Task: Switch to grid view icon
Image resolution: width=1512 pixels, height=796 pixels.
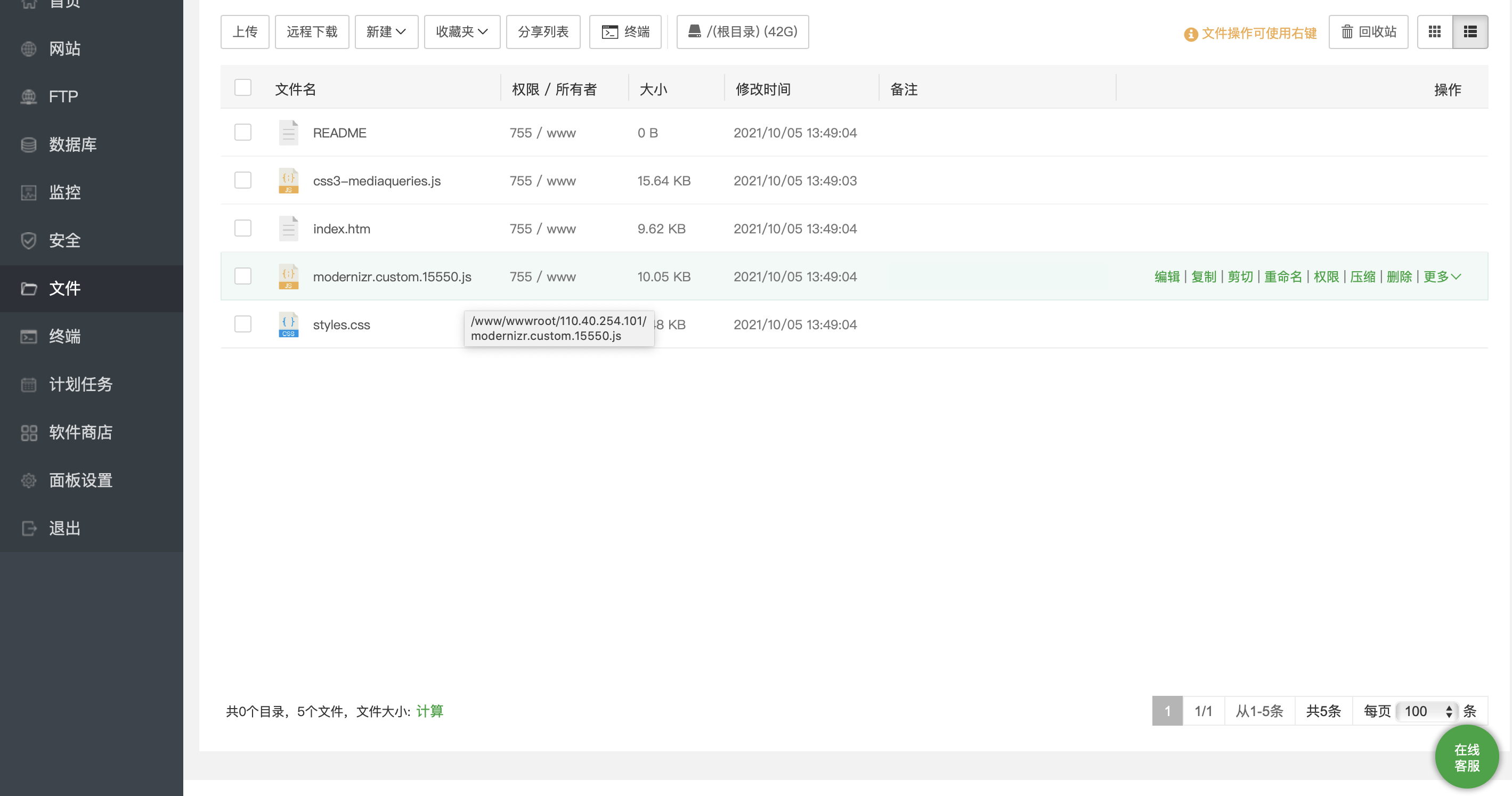Action: [1435, 31]
